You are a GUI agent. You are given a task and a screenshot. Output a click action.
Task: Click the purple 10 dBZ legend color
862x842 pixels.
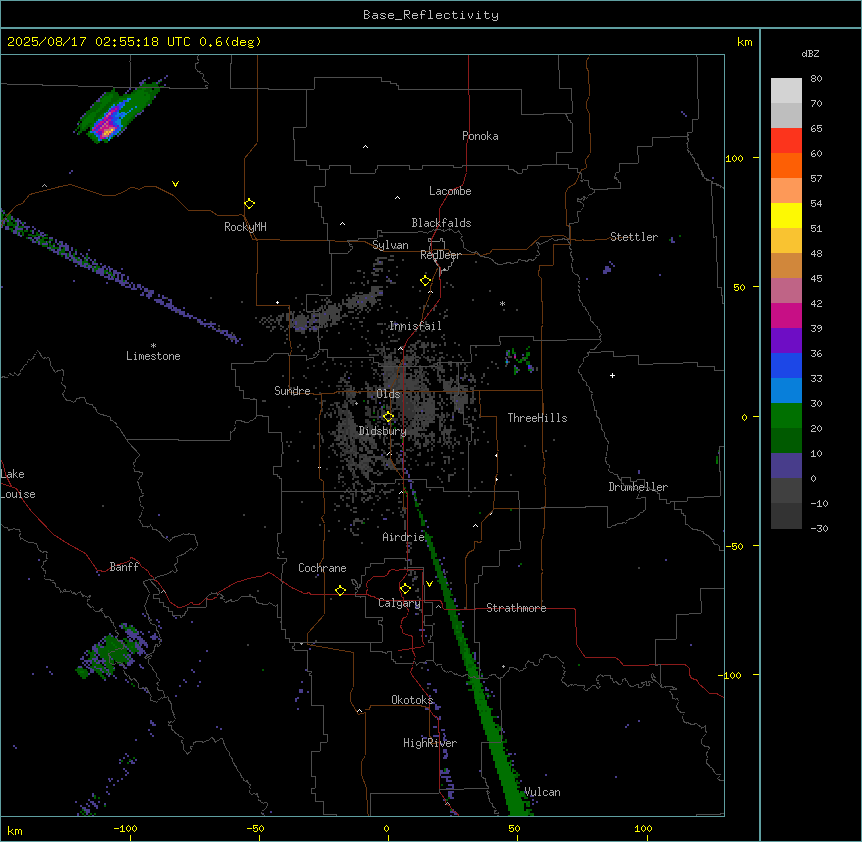pos(786,466)
